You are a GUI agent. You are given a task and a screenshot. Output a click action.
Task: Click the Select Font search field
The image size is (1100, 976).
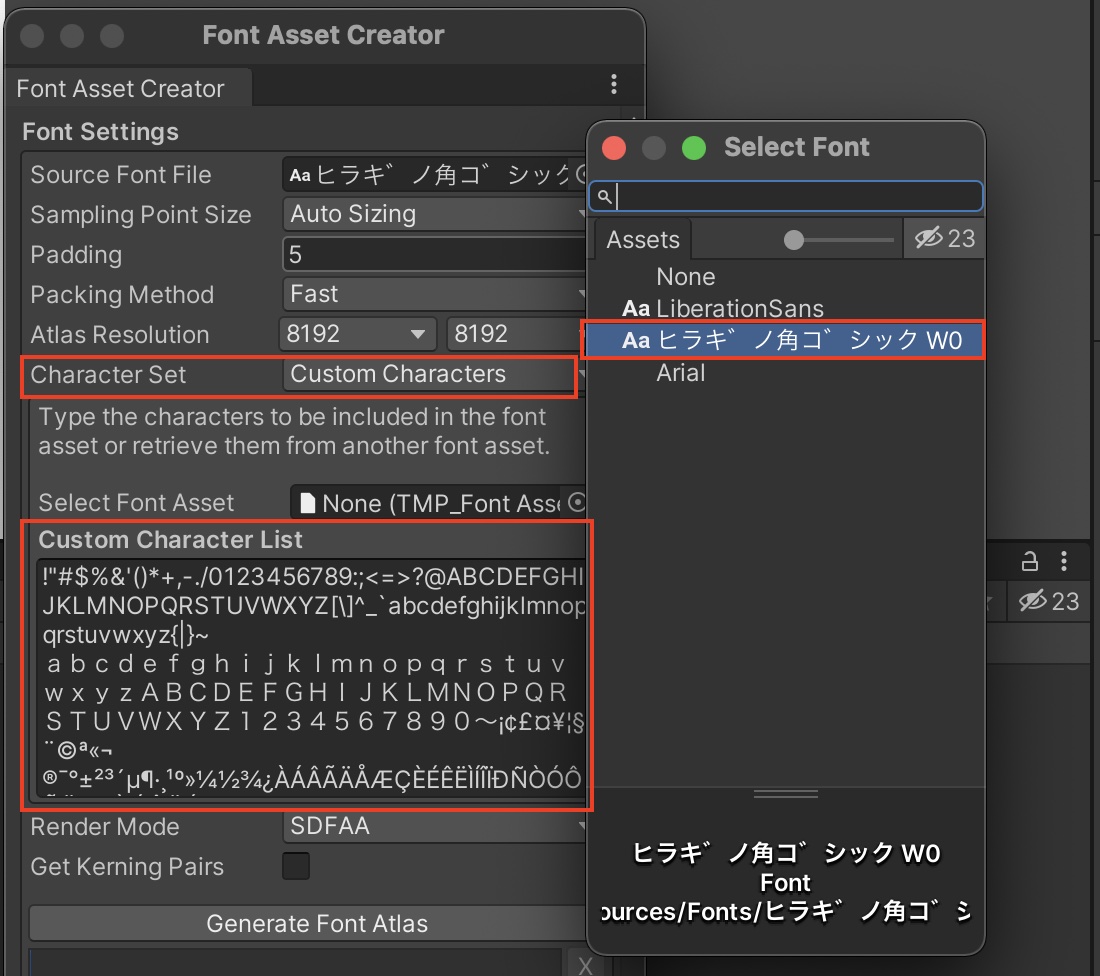(x=786, y=196)
